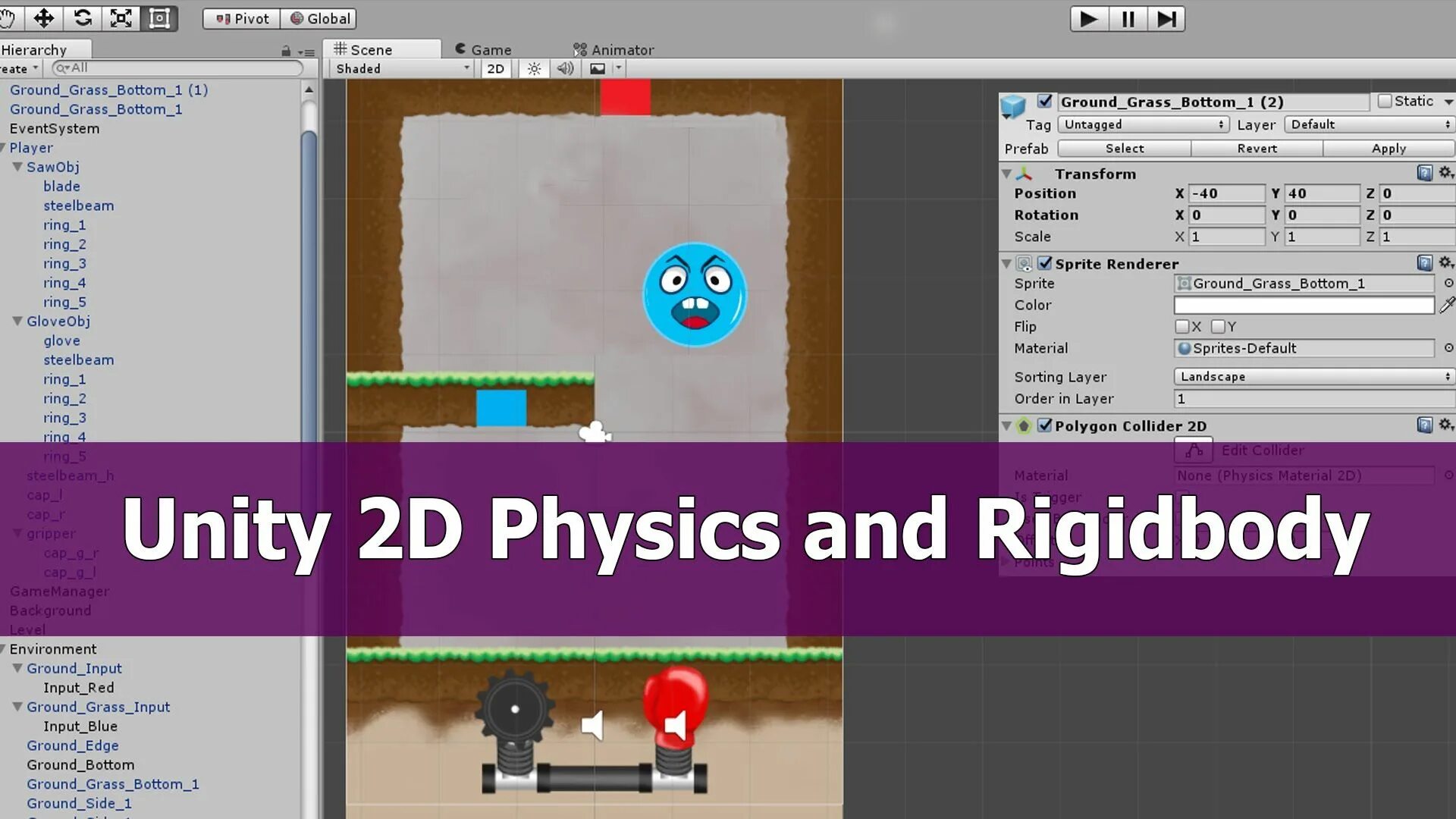Select the Move tool in toolbar

tap(44, 18)
